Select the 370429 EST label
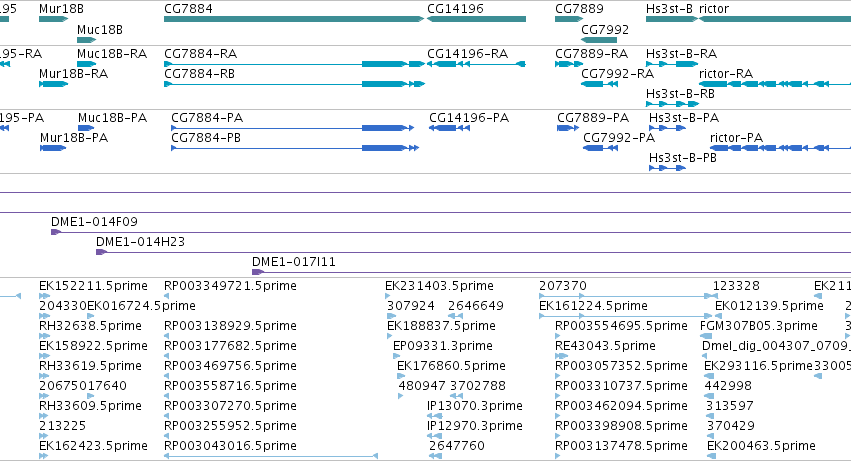The height and width of the screenshot is (461, 851). tap(731, 426)
